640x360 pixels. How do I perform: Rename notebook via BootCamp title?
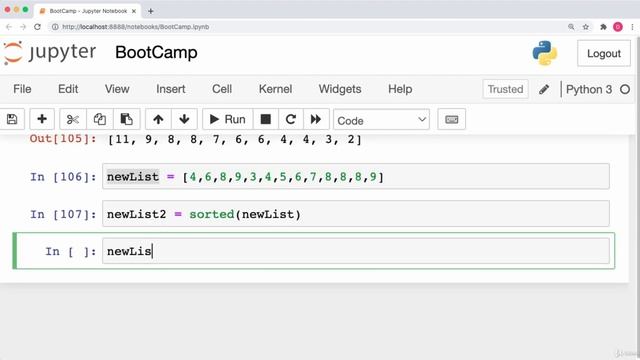(x=156, y=53)
